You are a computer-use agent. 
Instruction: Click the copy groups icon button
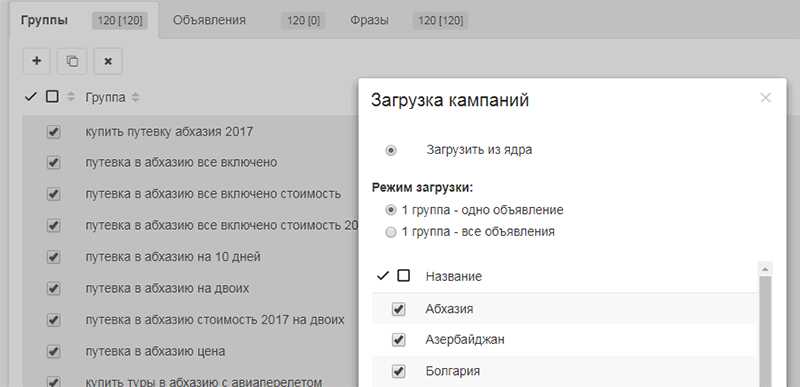click(x=72, y=61)
